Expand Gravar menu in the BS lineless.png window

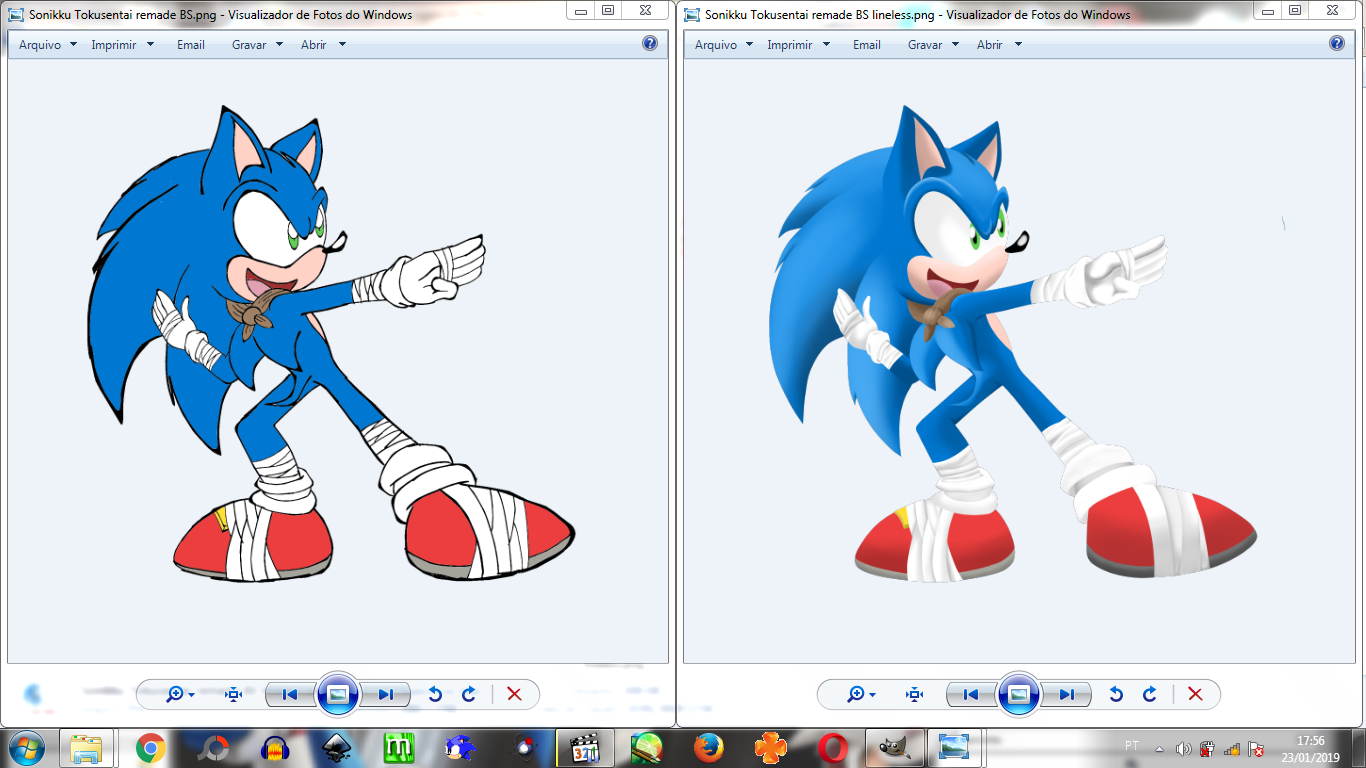[933, 45]
